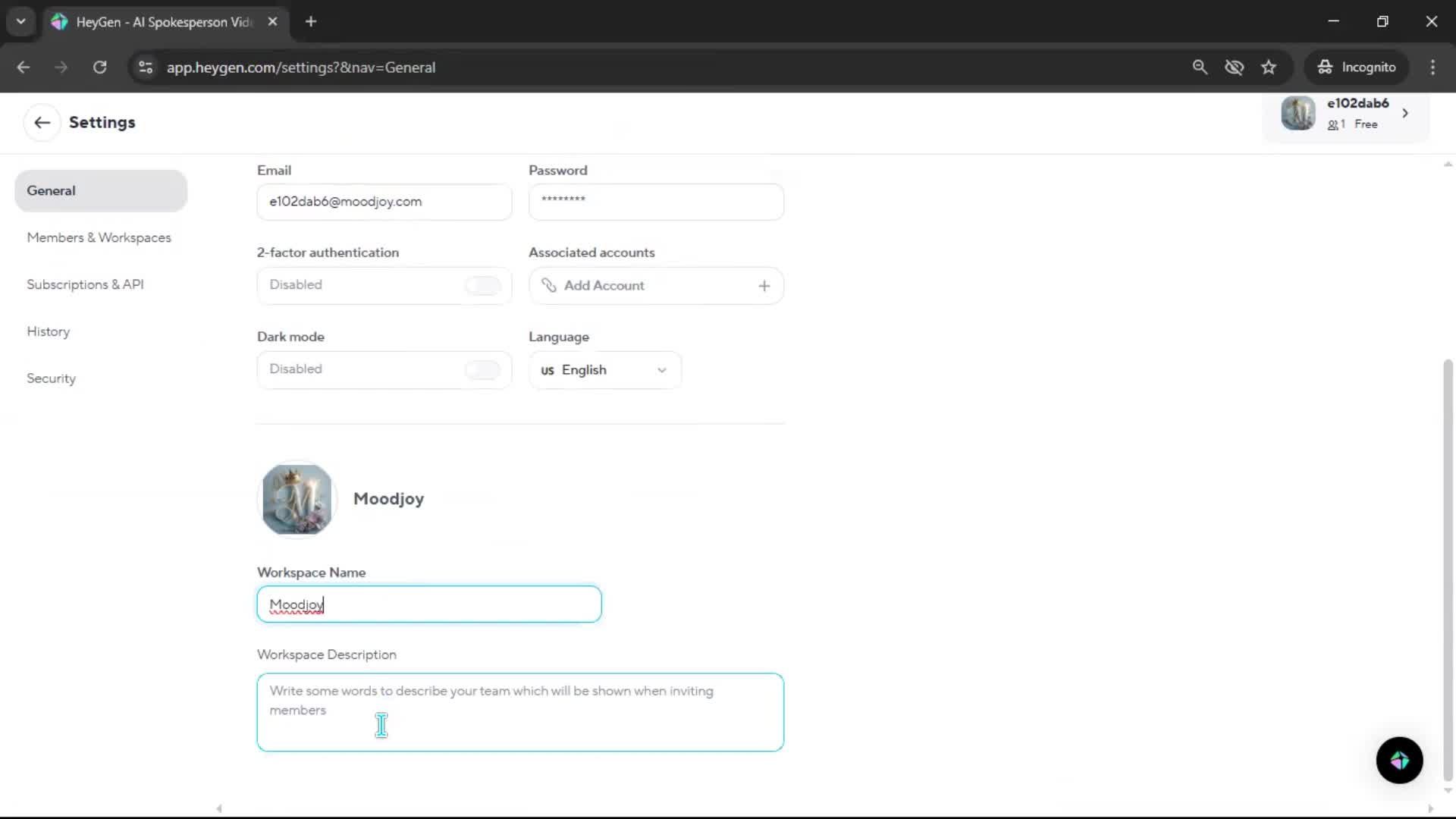Enable 2-factor authentication toggle

482,285
